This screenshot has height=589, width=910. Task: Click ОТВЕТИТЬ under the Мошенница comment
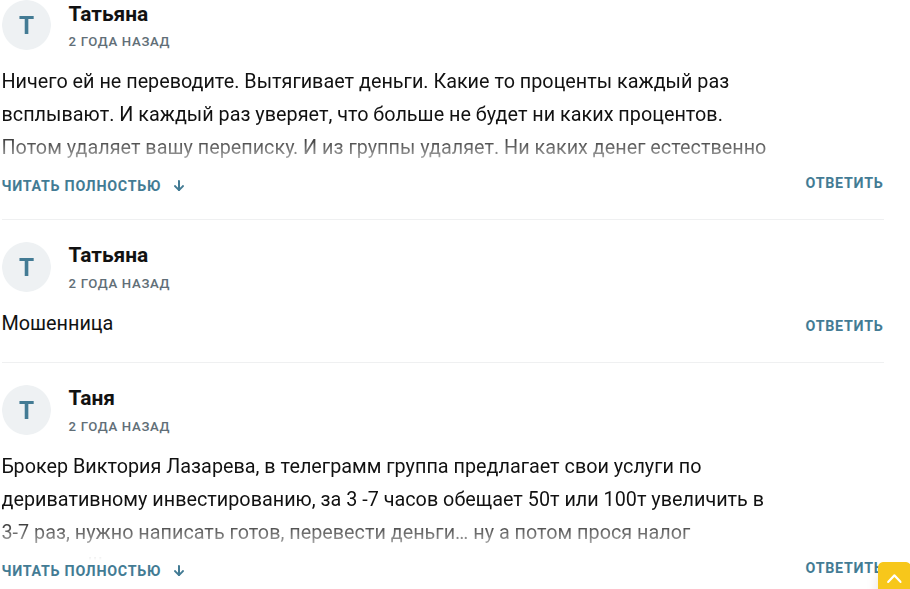click(x=843, y=326)
